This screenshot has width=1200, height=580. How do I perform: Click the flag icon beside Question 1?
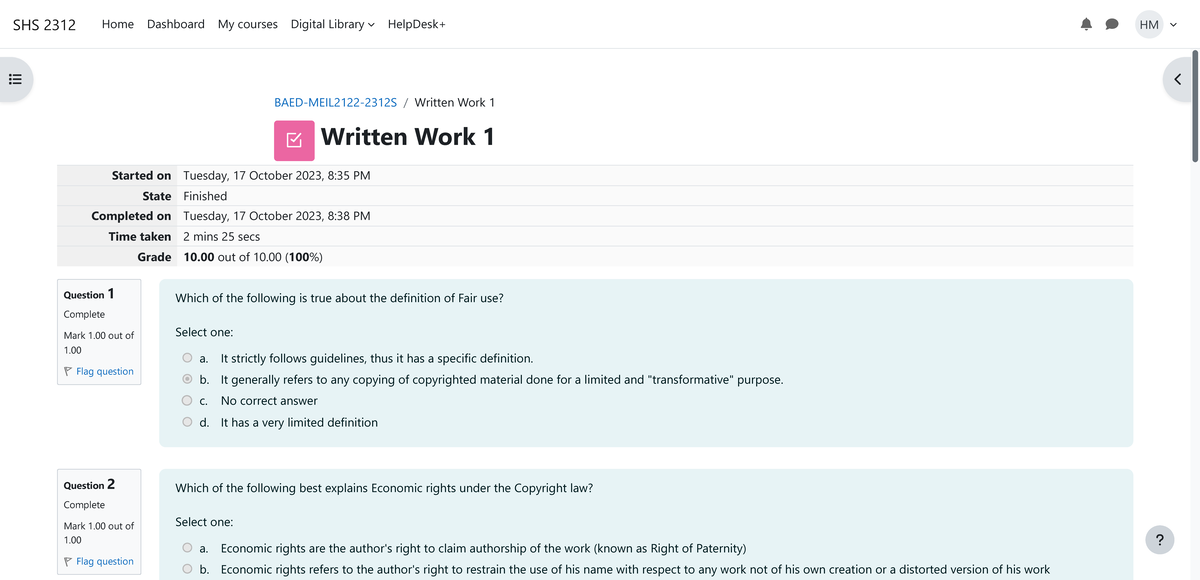click(67, 371)
